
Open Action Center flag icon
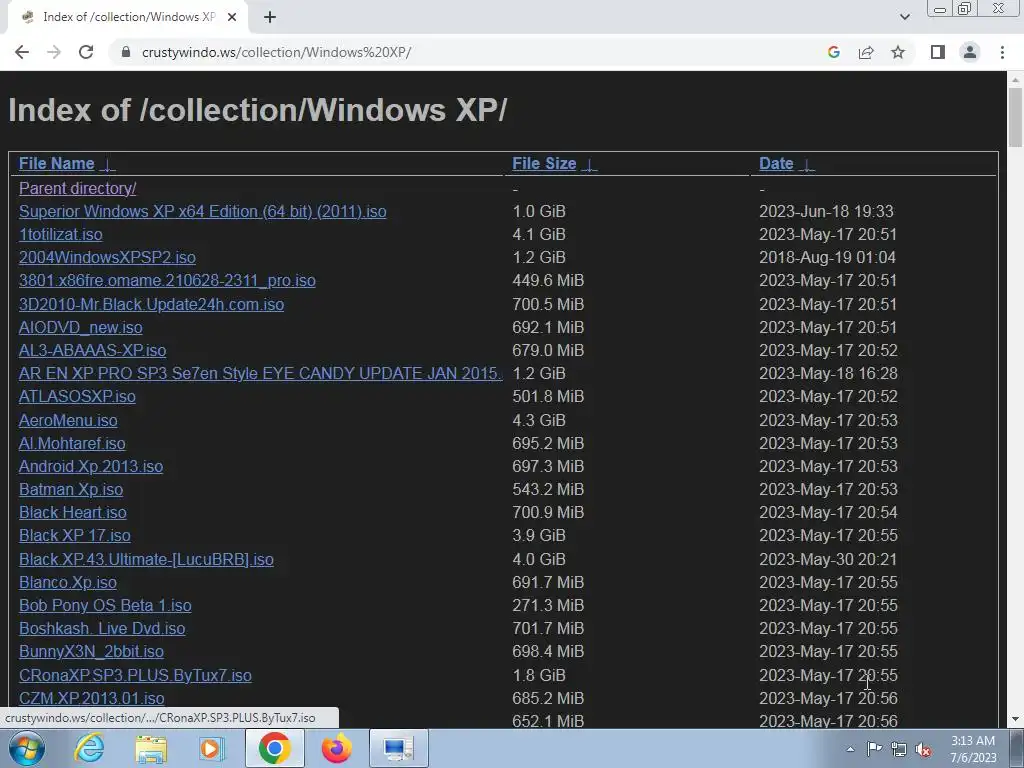(874, 749)
